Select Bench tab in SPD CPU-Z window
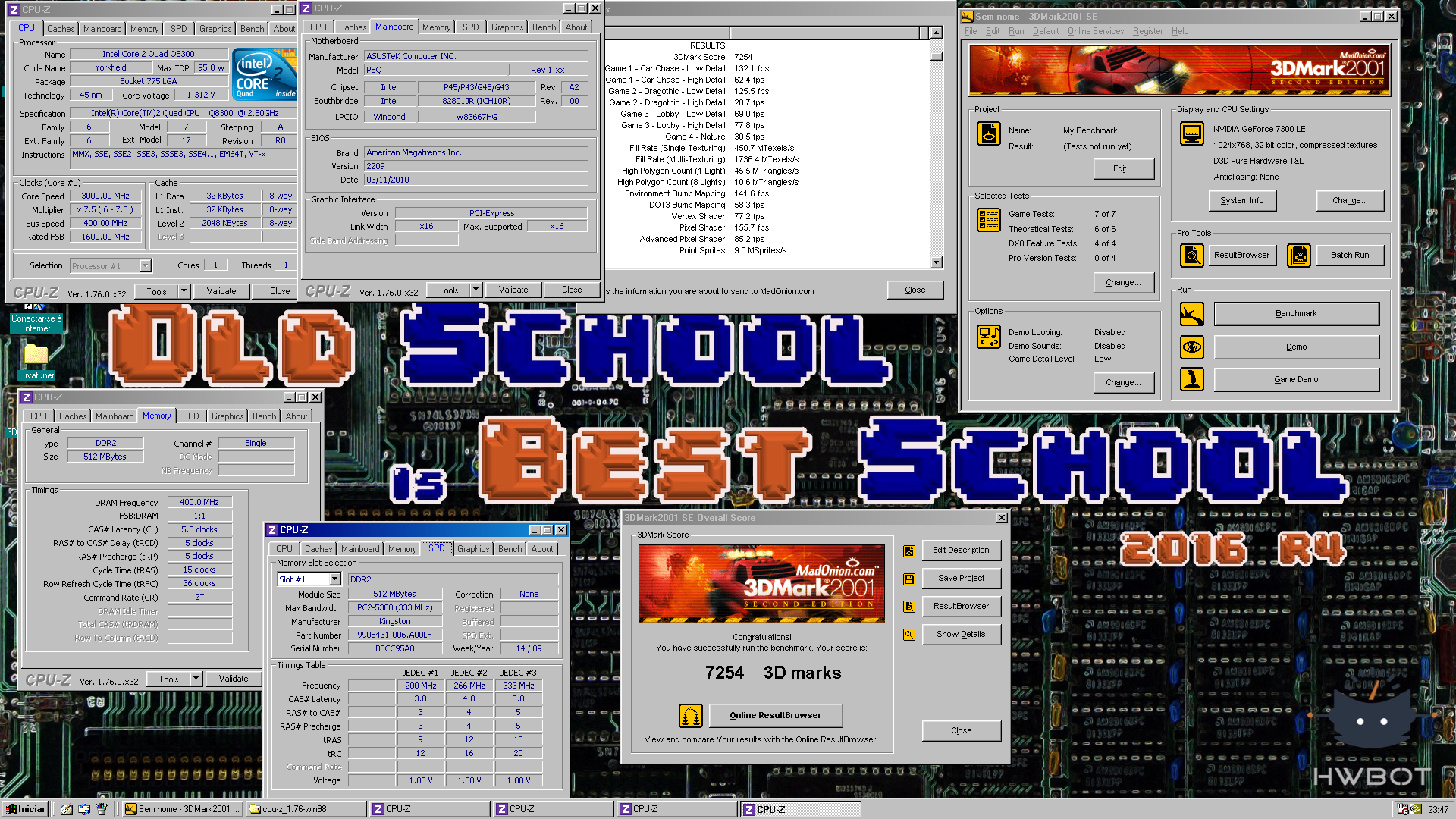Image resolution: width=1456 pixels, height=819 pixels. coord(510,549)
